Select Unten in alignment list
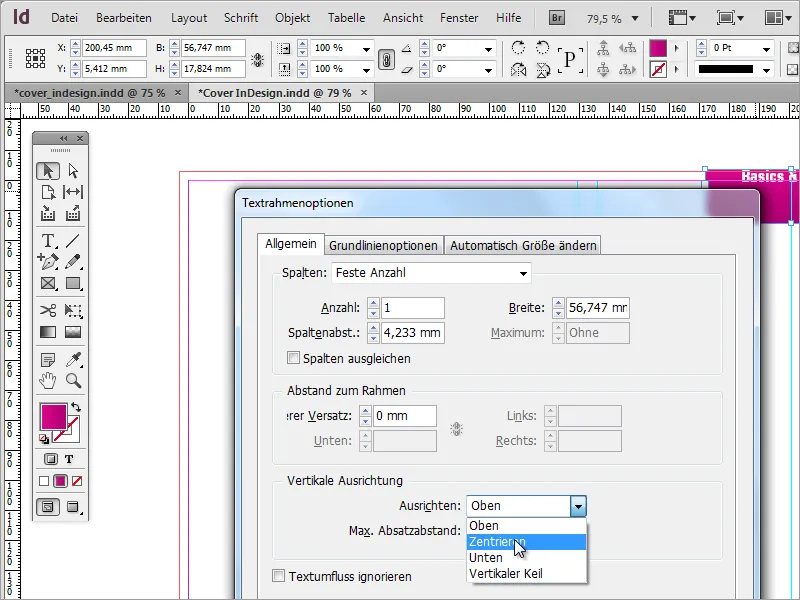Screen dimensions: 800x600 pyautogui.click(x=527, y=558)
